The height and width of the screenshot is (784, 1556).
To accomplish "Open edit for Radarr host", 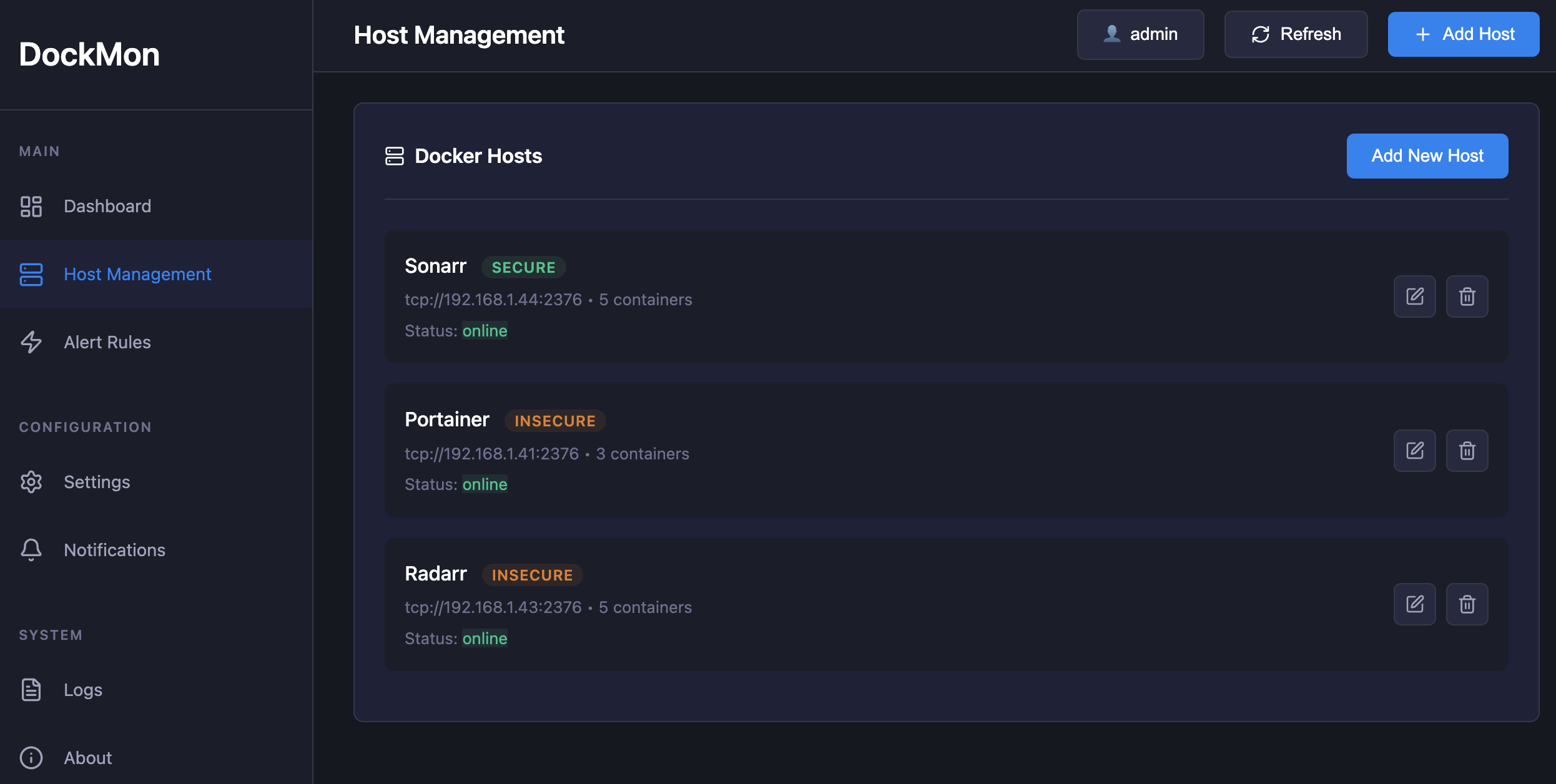I will [x=1414, y=604].
